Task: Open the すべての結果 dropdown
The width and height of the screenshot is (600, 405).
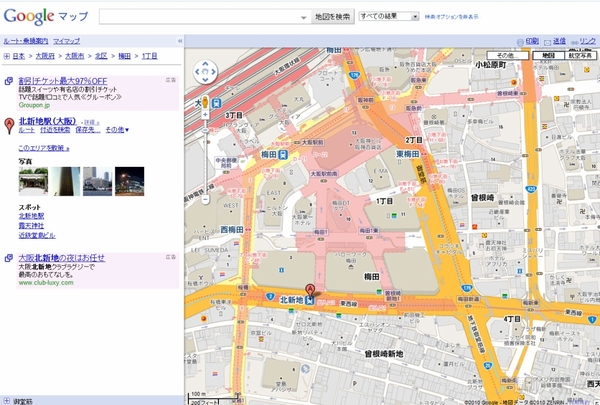Action: coord(389,16)
